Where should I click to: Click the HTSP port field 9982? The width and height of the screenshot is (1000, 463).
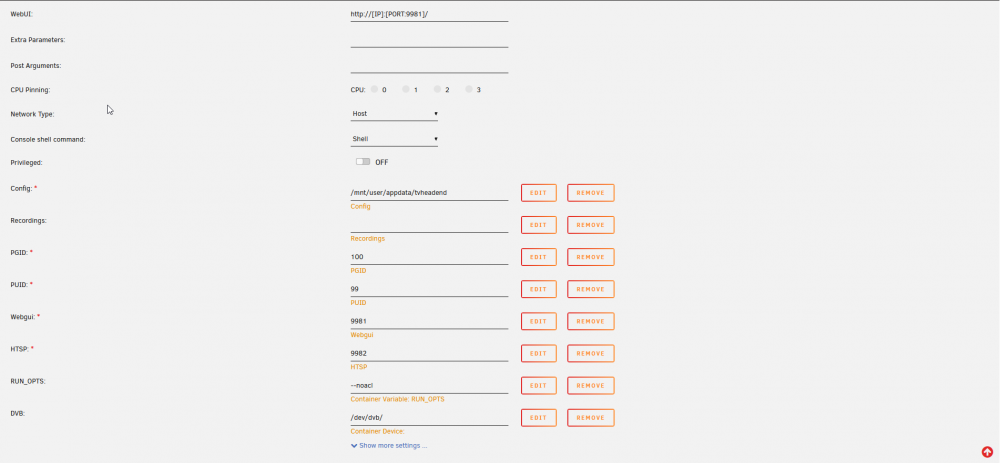click(x=429, y=353)
